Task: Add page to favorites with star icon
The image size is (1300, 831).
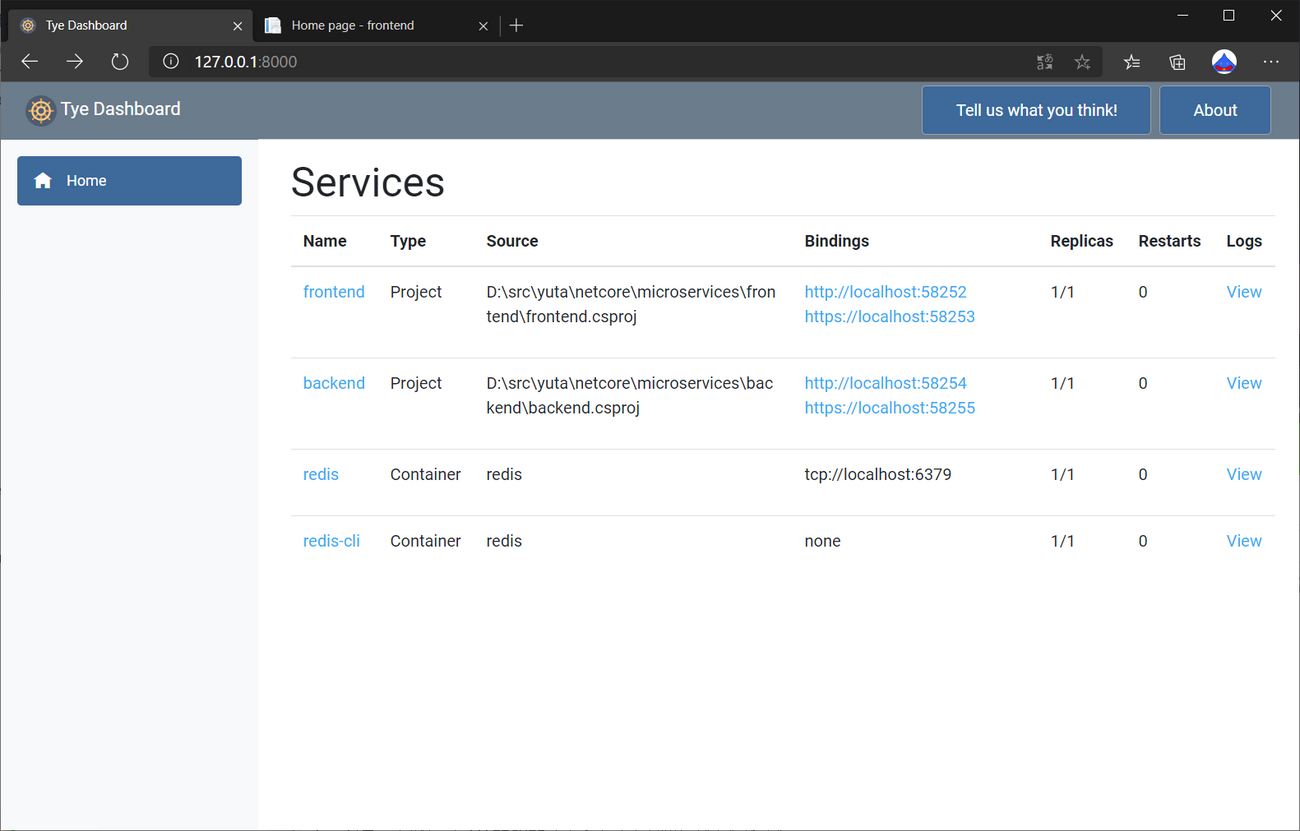Action: [x=1082, y=62]
